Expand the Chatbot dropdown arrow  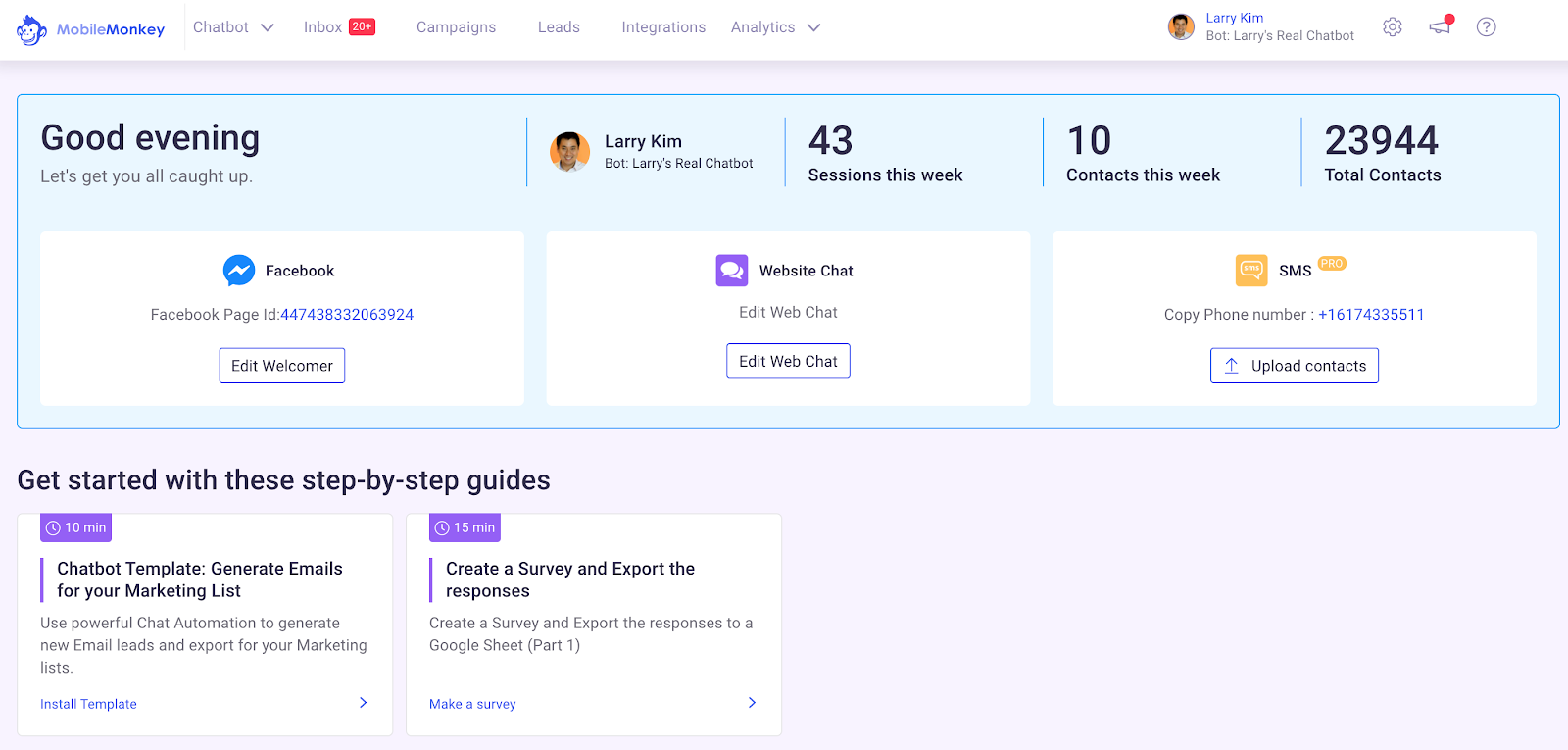(x=267, y=27)
